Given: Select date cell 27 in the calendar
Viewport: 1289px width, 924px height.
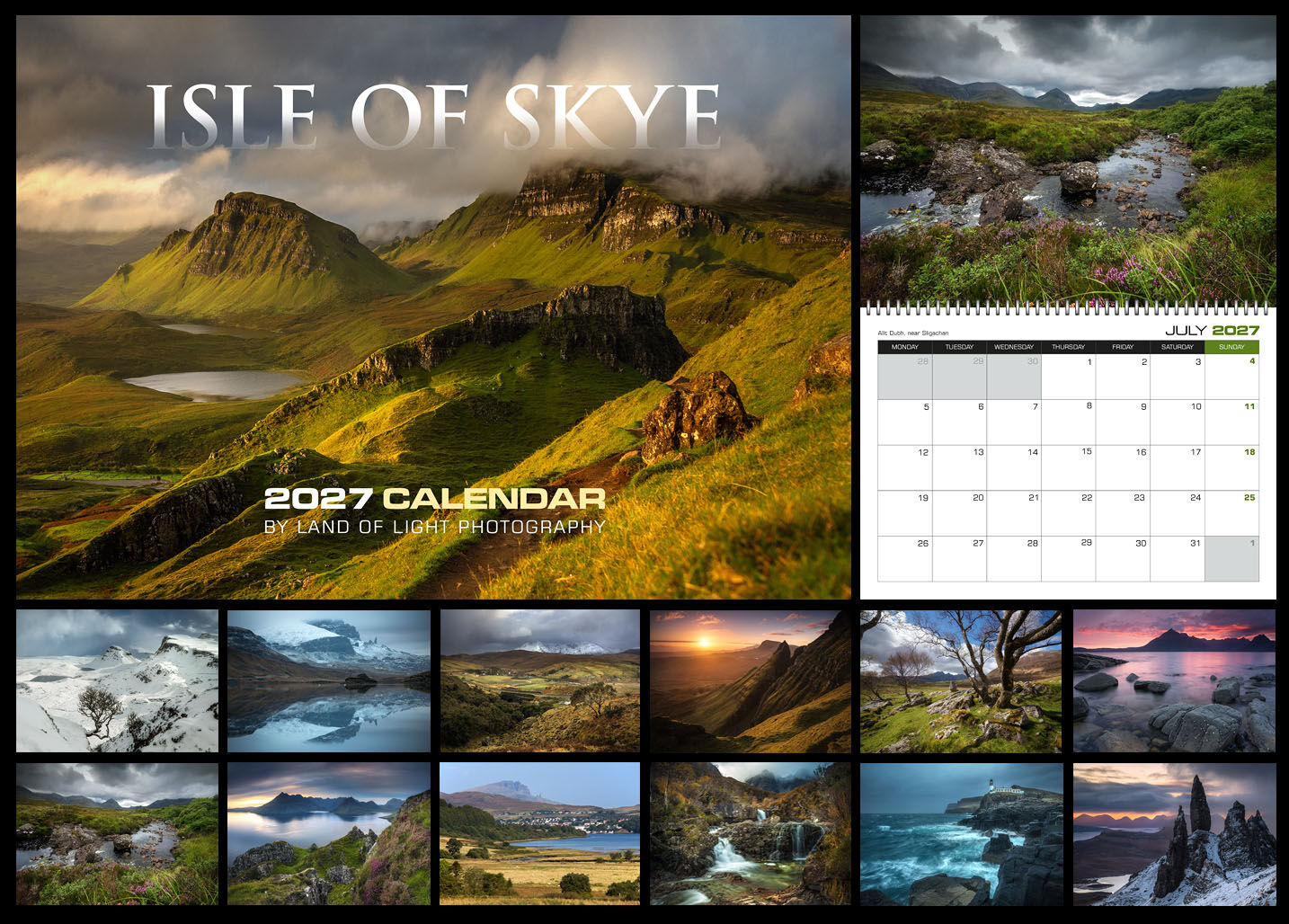Looking at the screenshot, I should coord(959,559).
